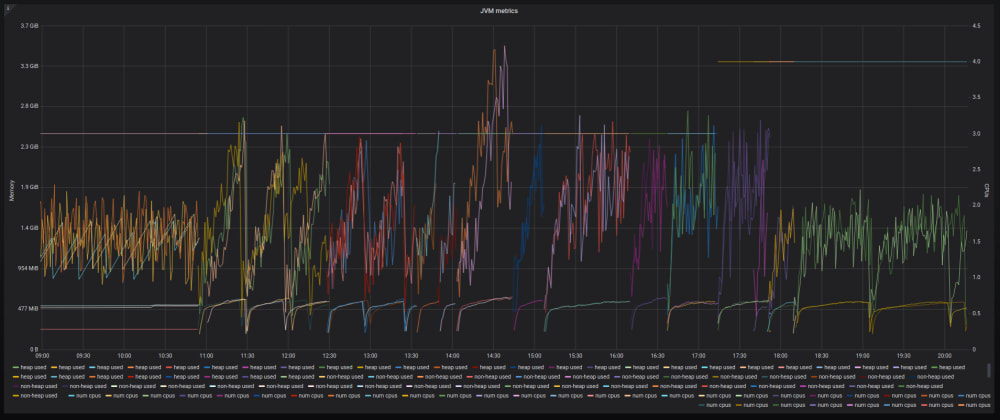The height and width of the screenshot is (420, 1000).
Task: Click the 15:00 time axis label
Action: point(534,356)
